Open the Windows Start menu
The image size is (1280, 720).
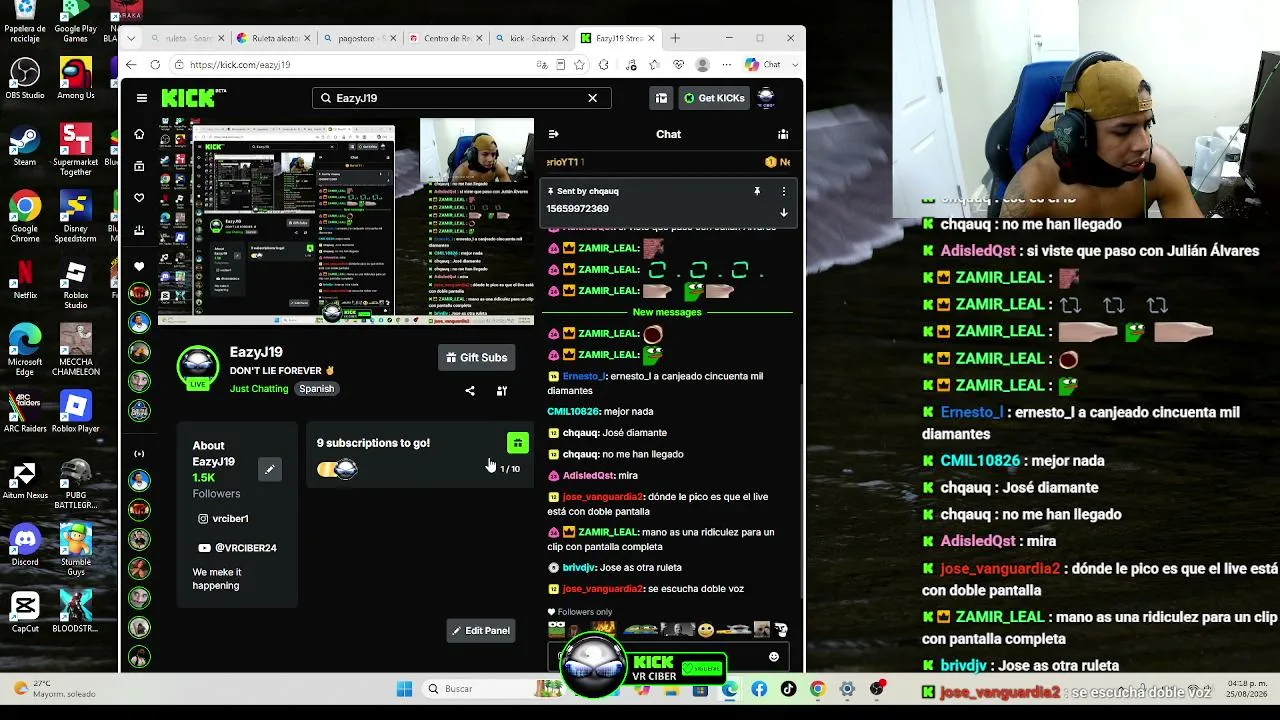point(404,689)
